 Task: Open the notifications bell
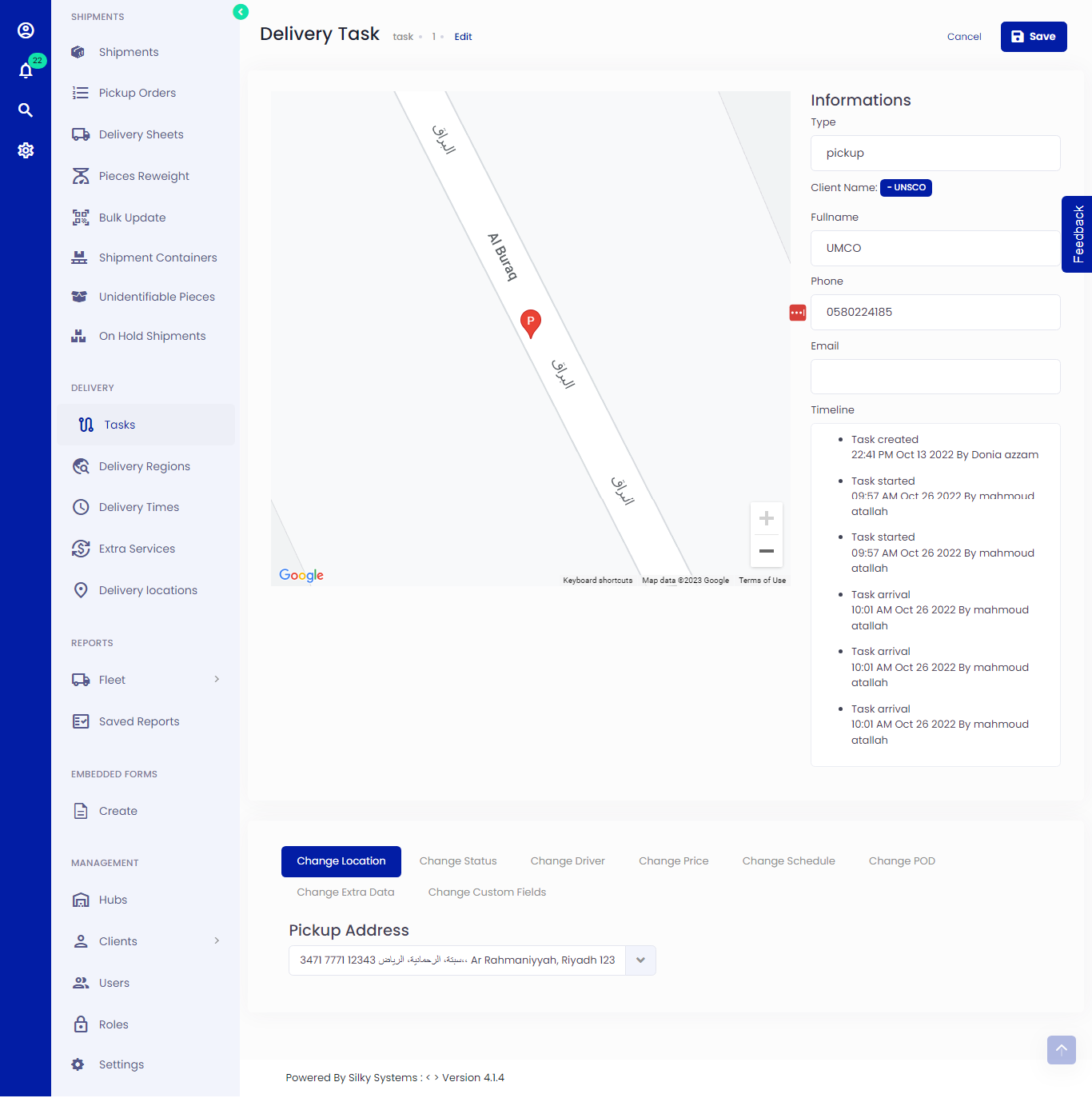(x=26, y=70)
